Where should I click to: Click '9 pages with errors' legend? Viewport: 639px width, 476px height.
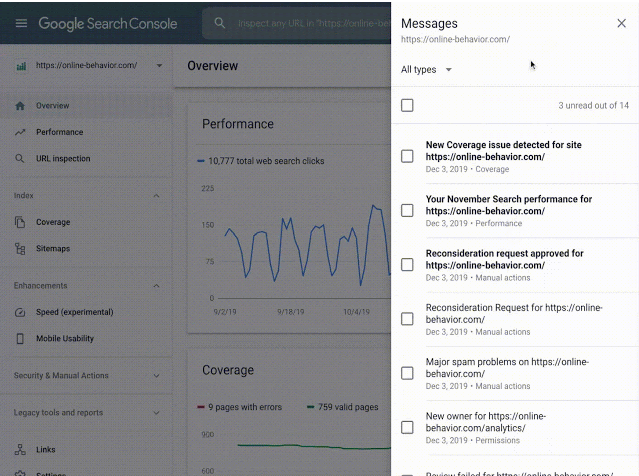point(240,407)
